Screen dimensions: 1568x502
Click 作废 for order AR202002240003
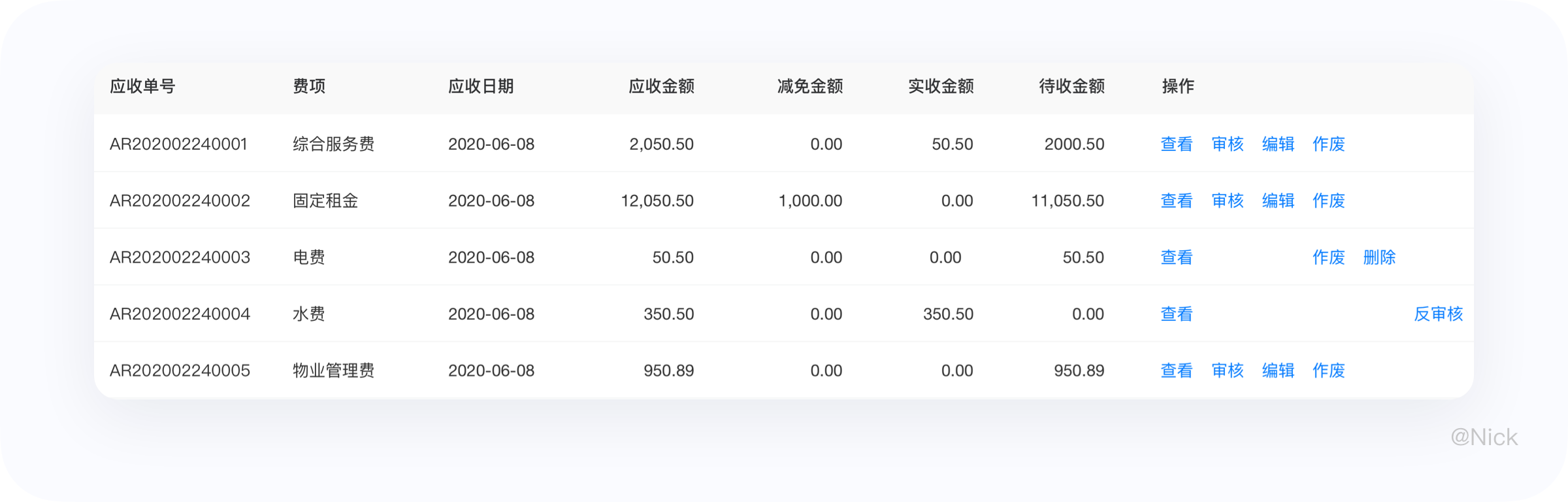(1329, 258)
